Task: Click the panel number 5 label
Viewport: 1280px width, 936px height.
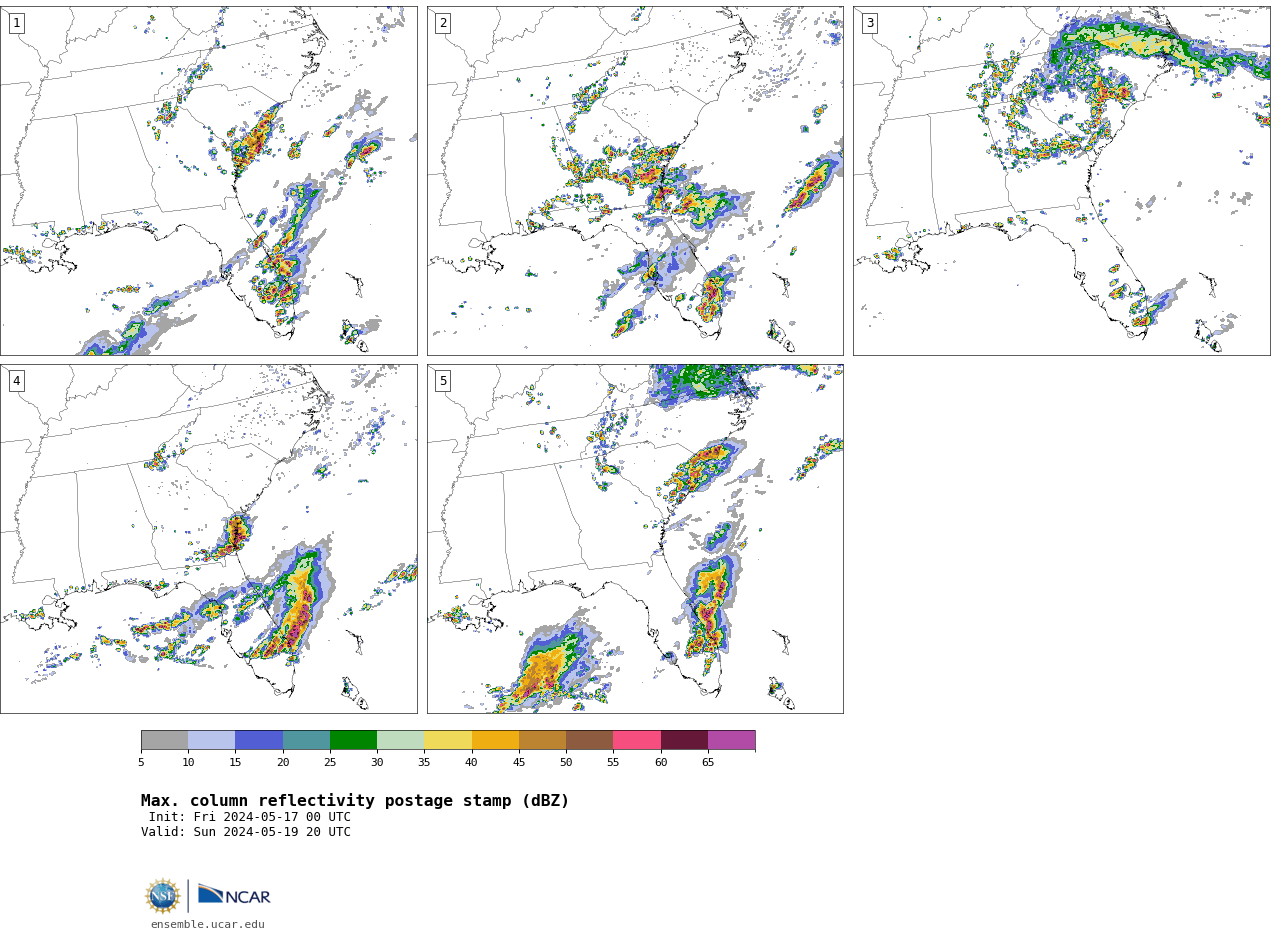Action: tap(443, 381)
